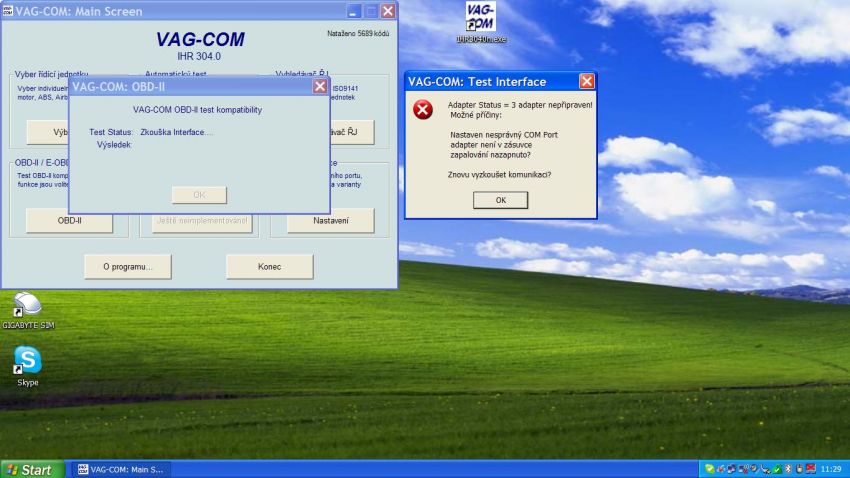Screen dimensions: 850x478
Task: Select the IHR3040n.exe VAG-COM desktop icon
Action: point(481,23)
